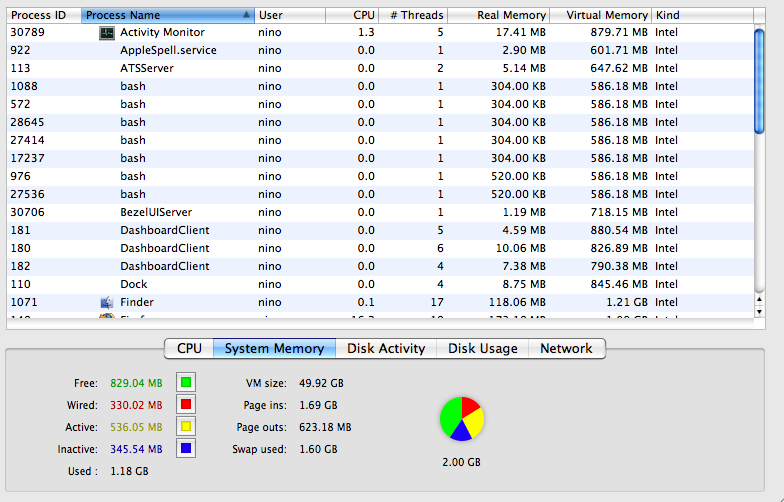784x502 pixels.
Task: Click the blue vertical scrollbar thumb
Action: pyautogui.click(x=759, y=82)
